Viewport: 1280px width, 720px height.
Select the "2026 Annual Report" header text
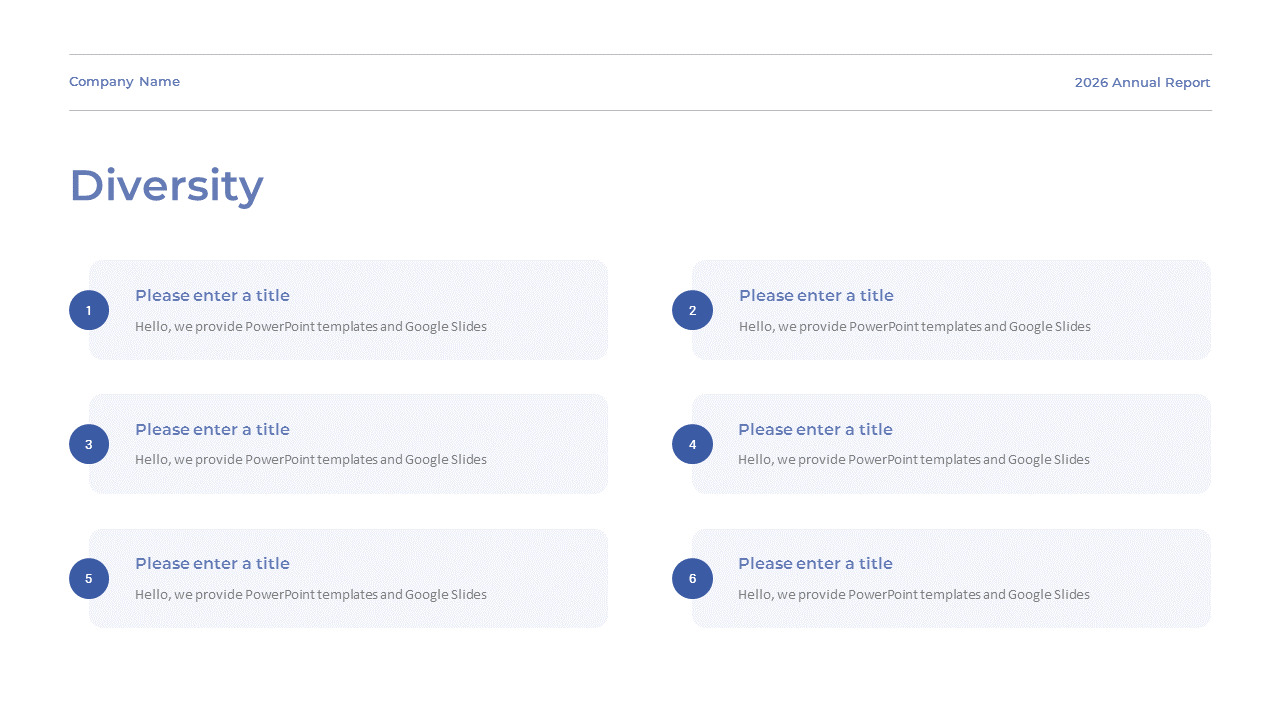(1142, 83)
